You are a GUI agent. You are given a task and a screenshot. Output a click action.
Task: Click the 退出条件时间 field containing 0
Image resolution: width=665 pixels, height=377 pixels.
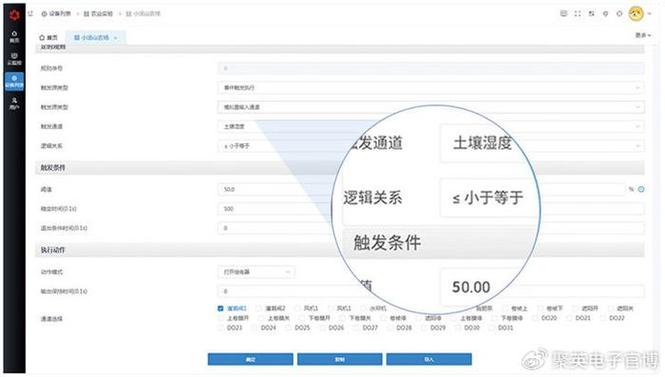tap(431, 228)
